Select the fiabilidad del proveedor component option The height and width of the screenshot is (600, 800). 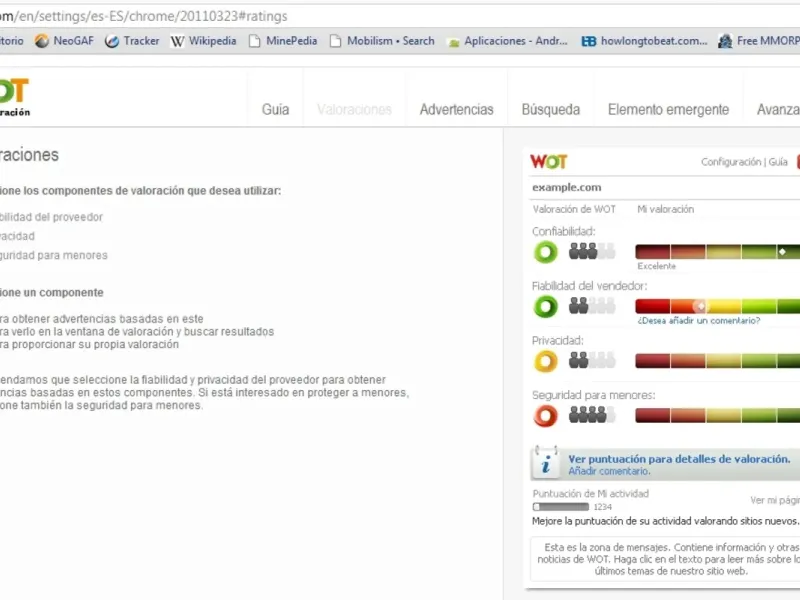pos(51,217)
